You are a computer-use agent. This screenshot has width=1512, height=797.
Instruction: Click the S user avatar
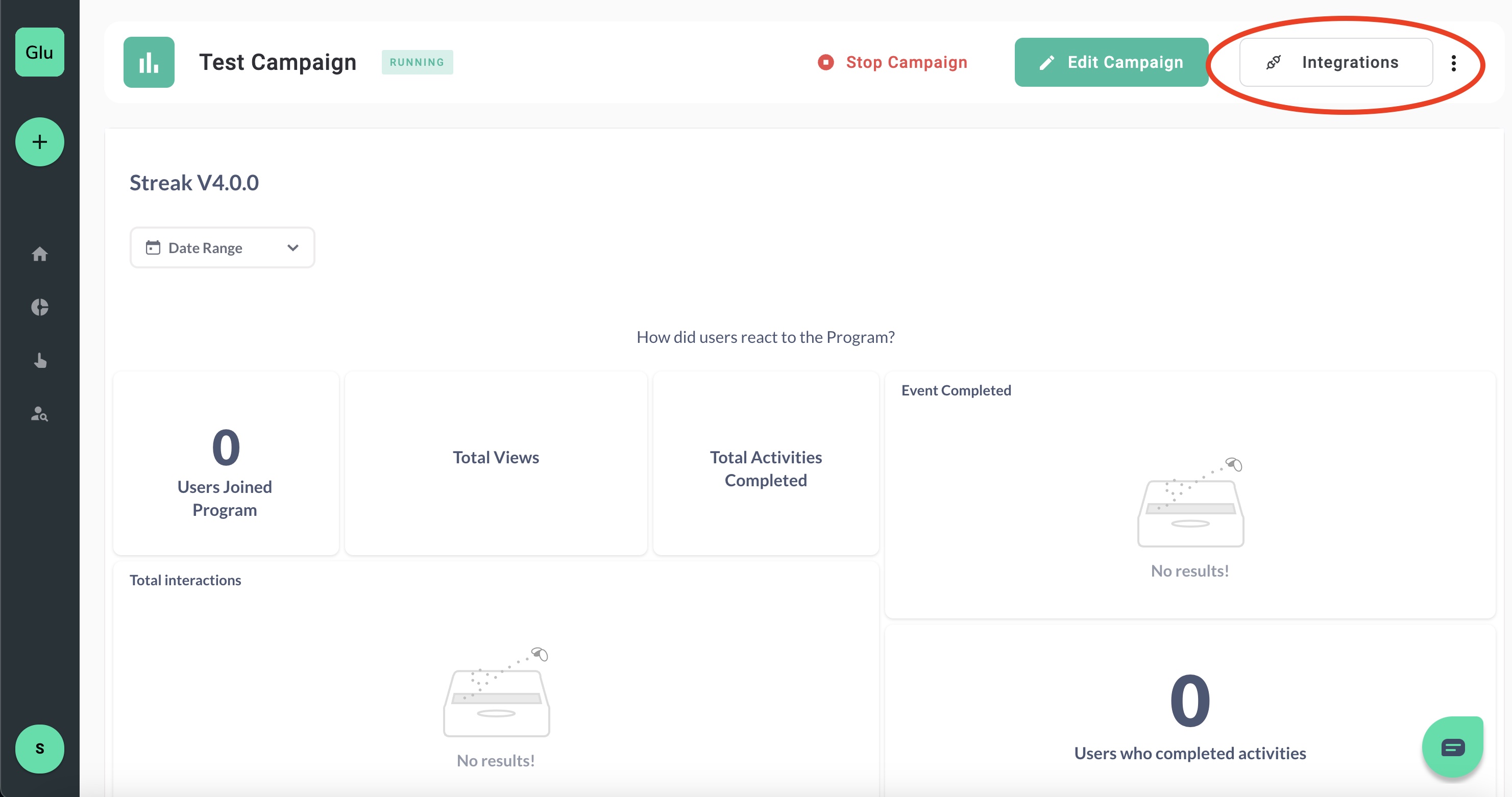pyautogui.click(x=39, y=749)
